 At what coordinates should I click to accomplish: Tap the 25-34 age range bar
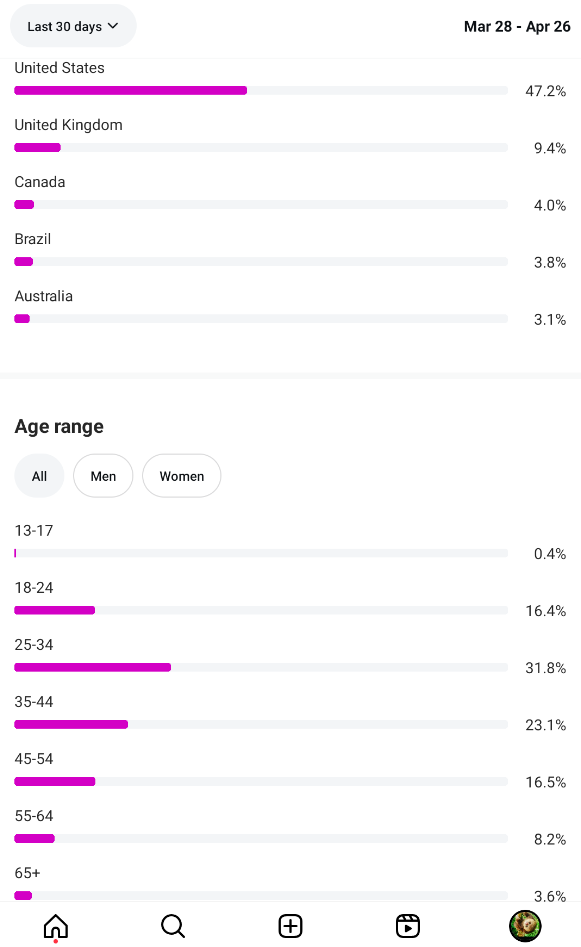tap(261, 667)
